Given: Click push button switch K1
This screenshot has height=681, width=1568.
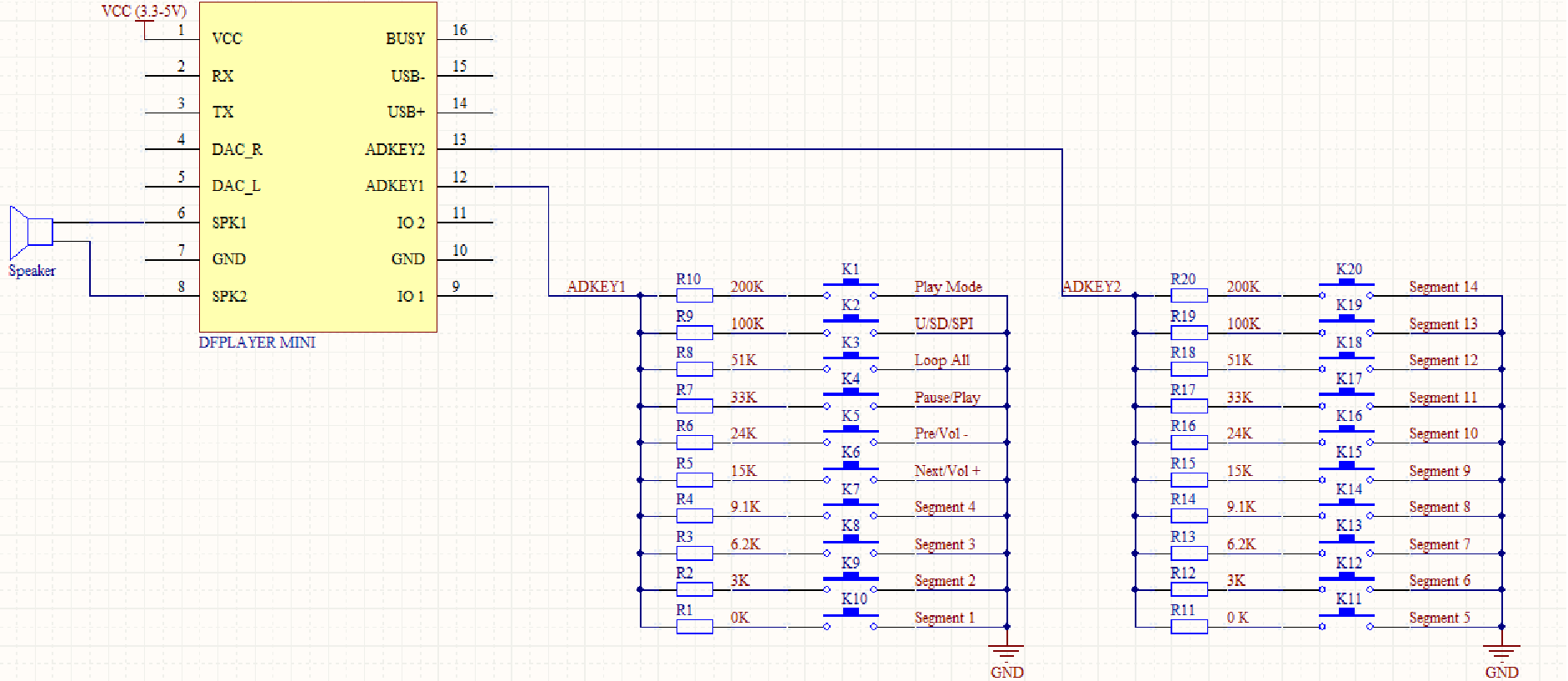Looking at the screenshot, I should 850,287.
